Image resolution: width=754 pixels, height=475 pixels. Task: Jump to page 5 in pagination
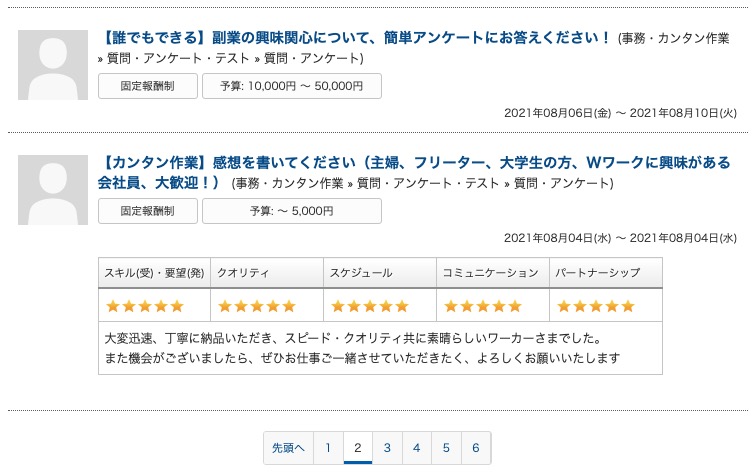[446, 449]
